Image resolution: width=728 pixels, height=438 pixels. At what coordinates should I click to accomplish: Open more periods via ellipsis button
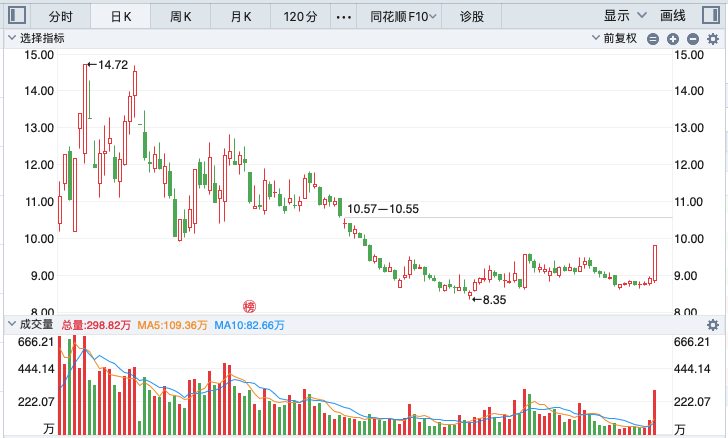pyautogui.click(x=344, y=17)
